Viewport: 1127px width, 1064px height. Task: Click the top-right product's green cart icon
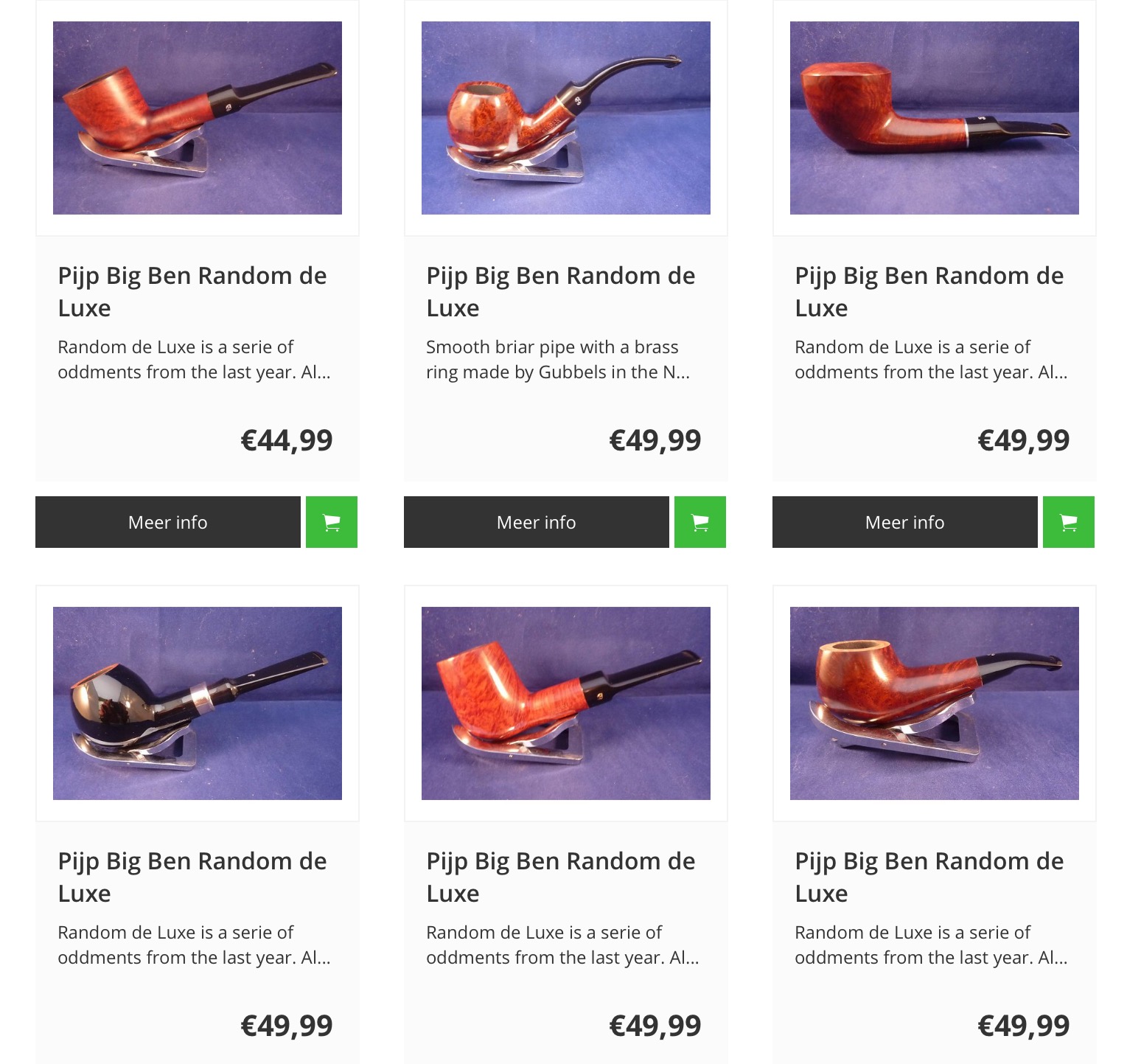coord(1069,522)
